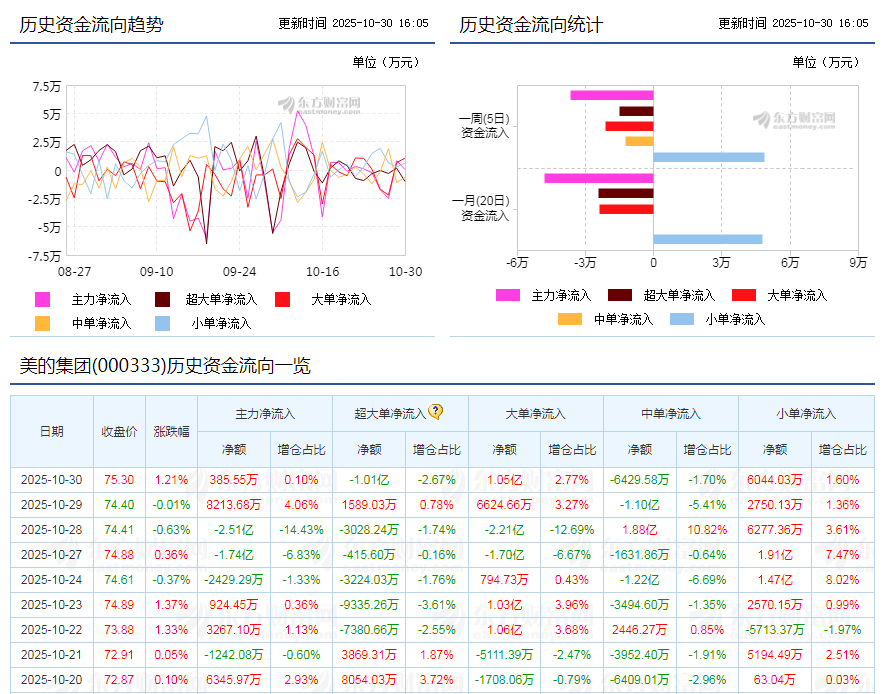Click dark red 超大单净流入 swatch in statistics legend
Viewport: 896px width, 694px height.
pos(619,295)
